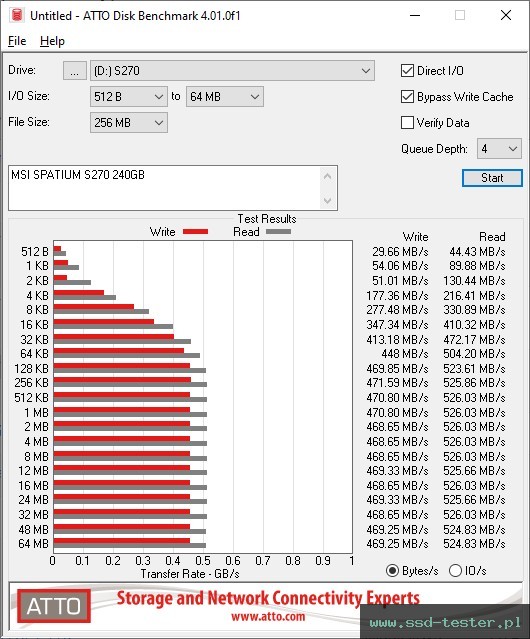Open the ending I/O Size dropdown 64 MB
The image size is (530, 639).
pos(224,97)
